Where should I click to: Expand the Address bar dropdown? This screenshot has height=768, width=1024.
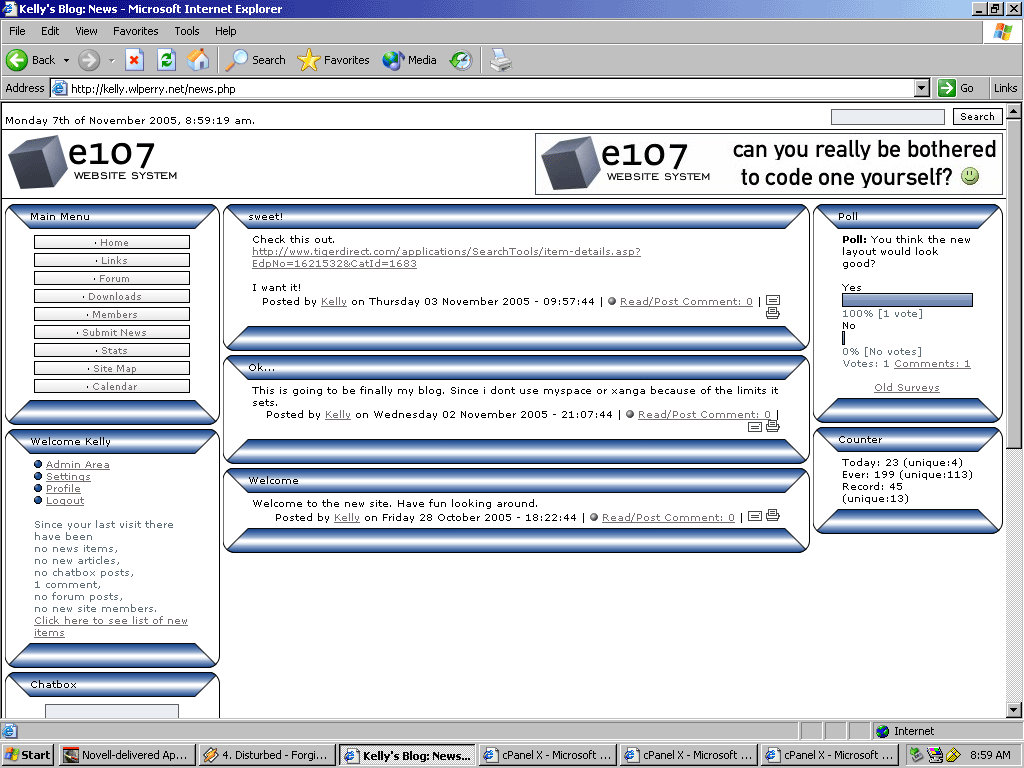(921, 88)
